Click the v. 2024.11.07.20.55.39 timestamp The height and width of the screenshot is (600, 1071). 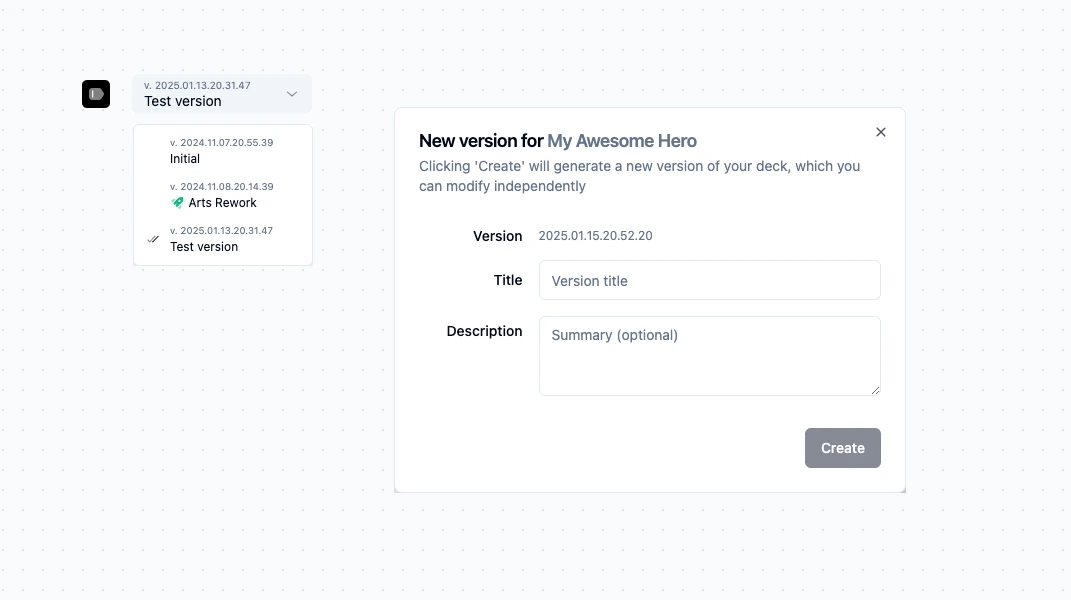[x=221, y=143]
